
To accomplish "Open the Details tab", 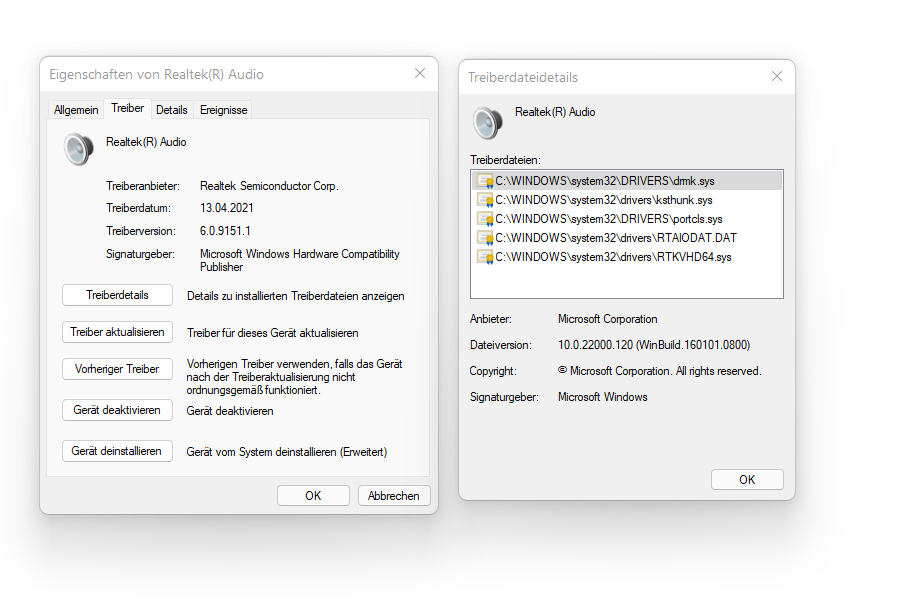I will (x=172, y=110).
